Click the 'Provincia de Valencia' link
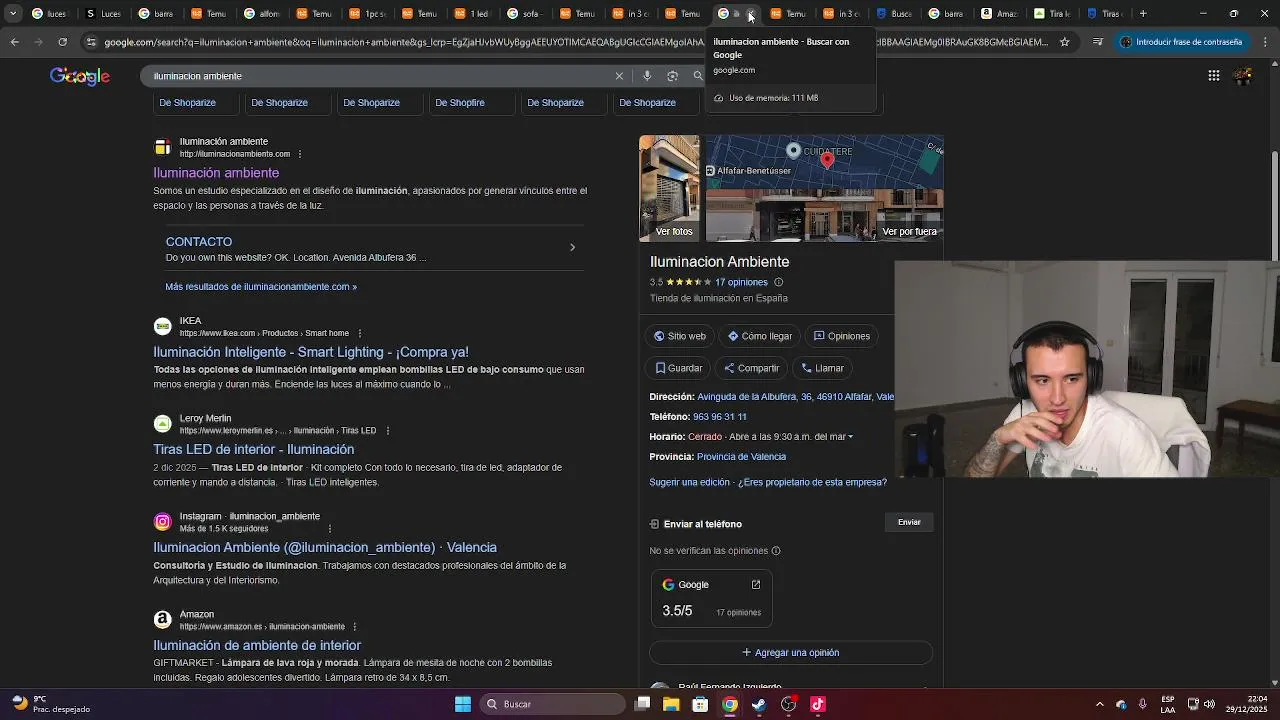The width and height of the screenshot is (1280, 720). click(x=741, y=457)
